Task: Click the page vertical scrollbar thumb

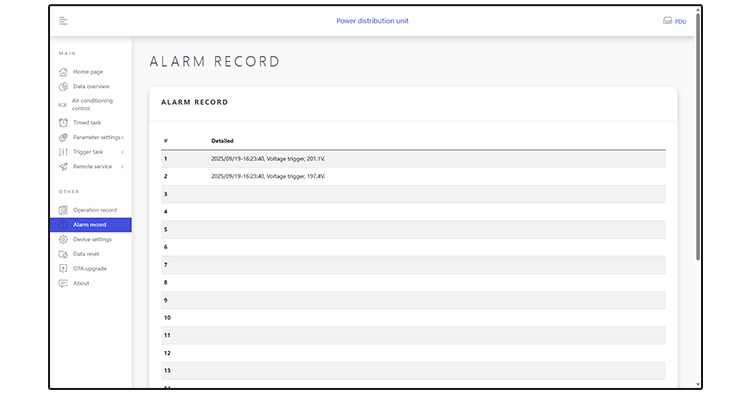Action: (x=698, y=136)
